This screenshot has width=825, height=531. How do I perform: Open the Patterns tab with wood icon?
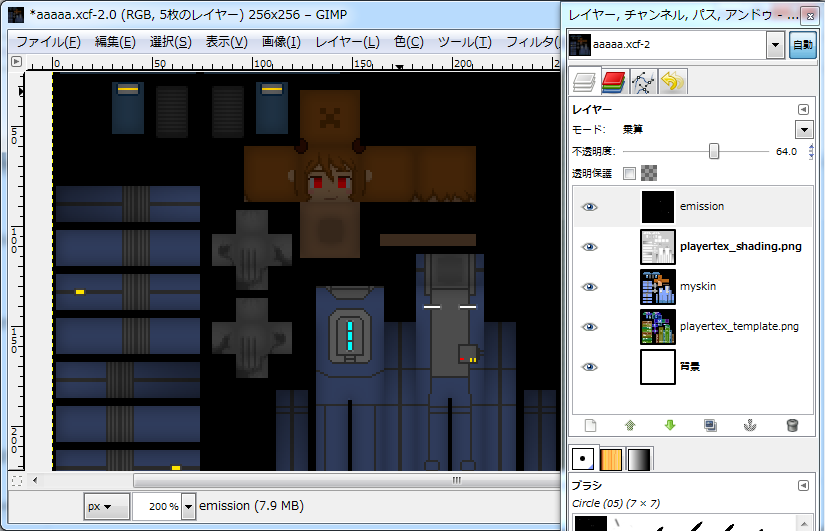coord(611,459)
